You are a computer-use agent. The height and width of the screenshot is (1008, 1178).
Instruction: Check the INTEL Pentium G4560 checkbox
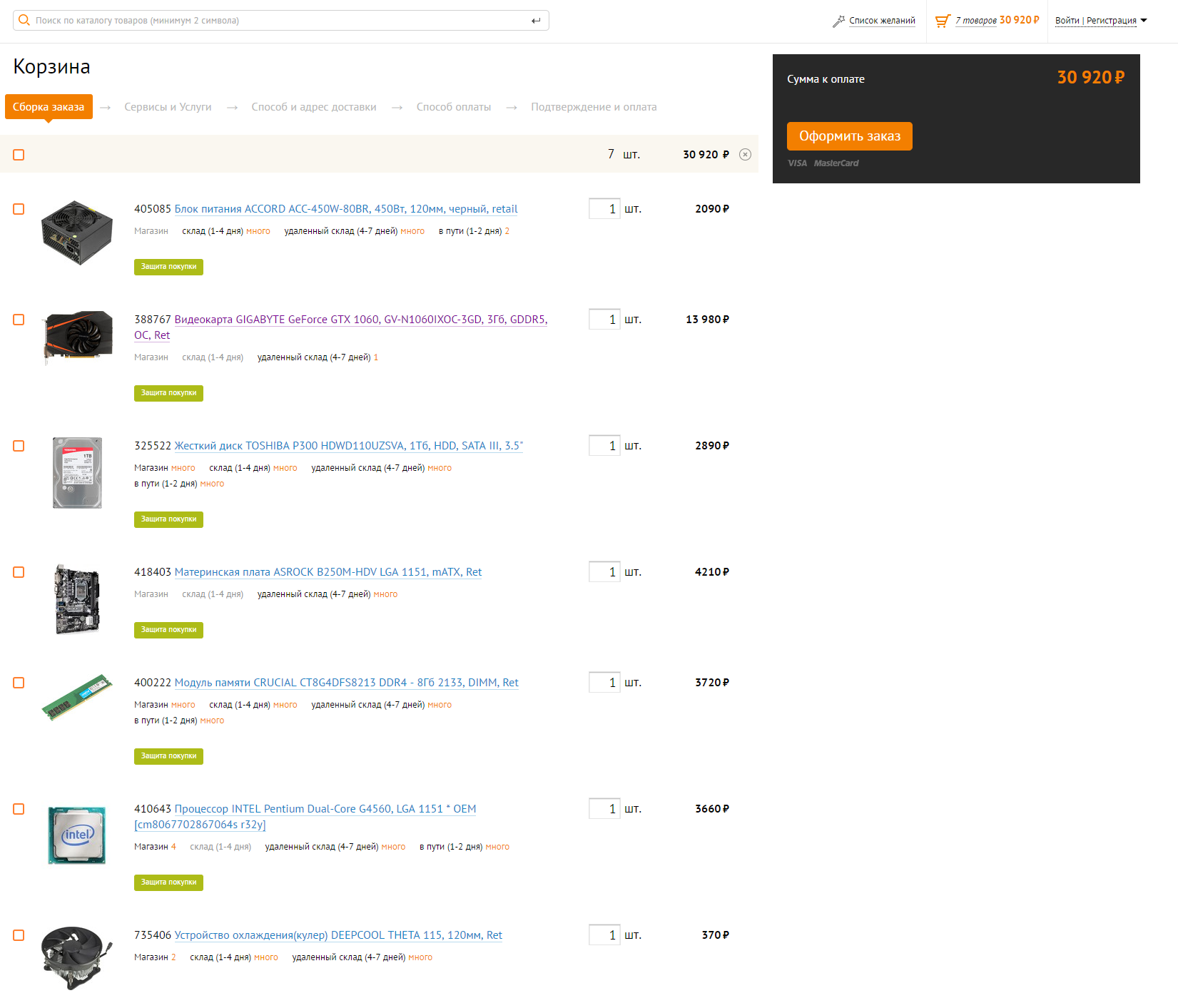coord(19,809)
